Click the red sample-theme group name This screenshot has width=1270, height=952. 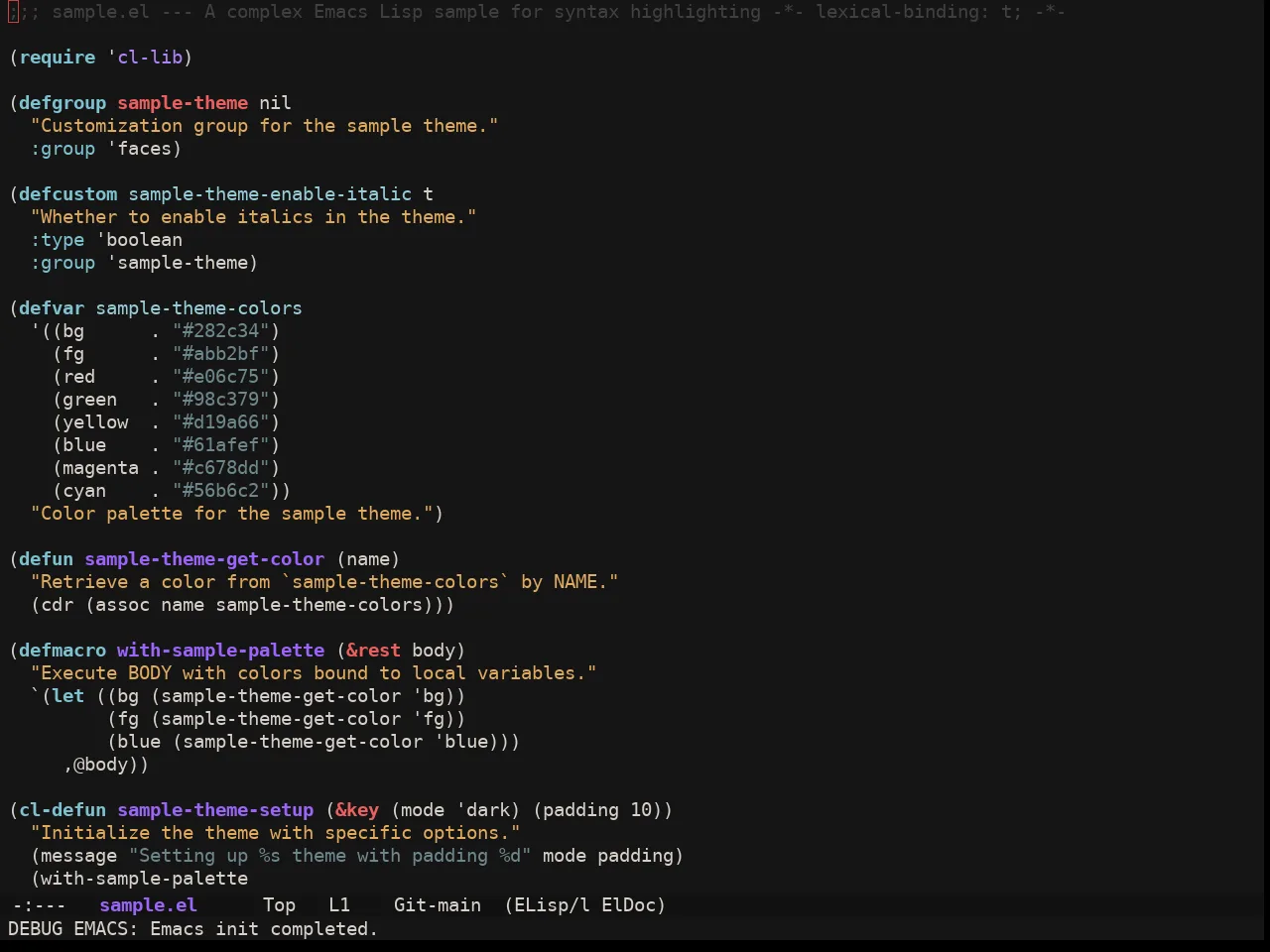[x=183, y=103]
